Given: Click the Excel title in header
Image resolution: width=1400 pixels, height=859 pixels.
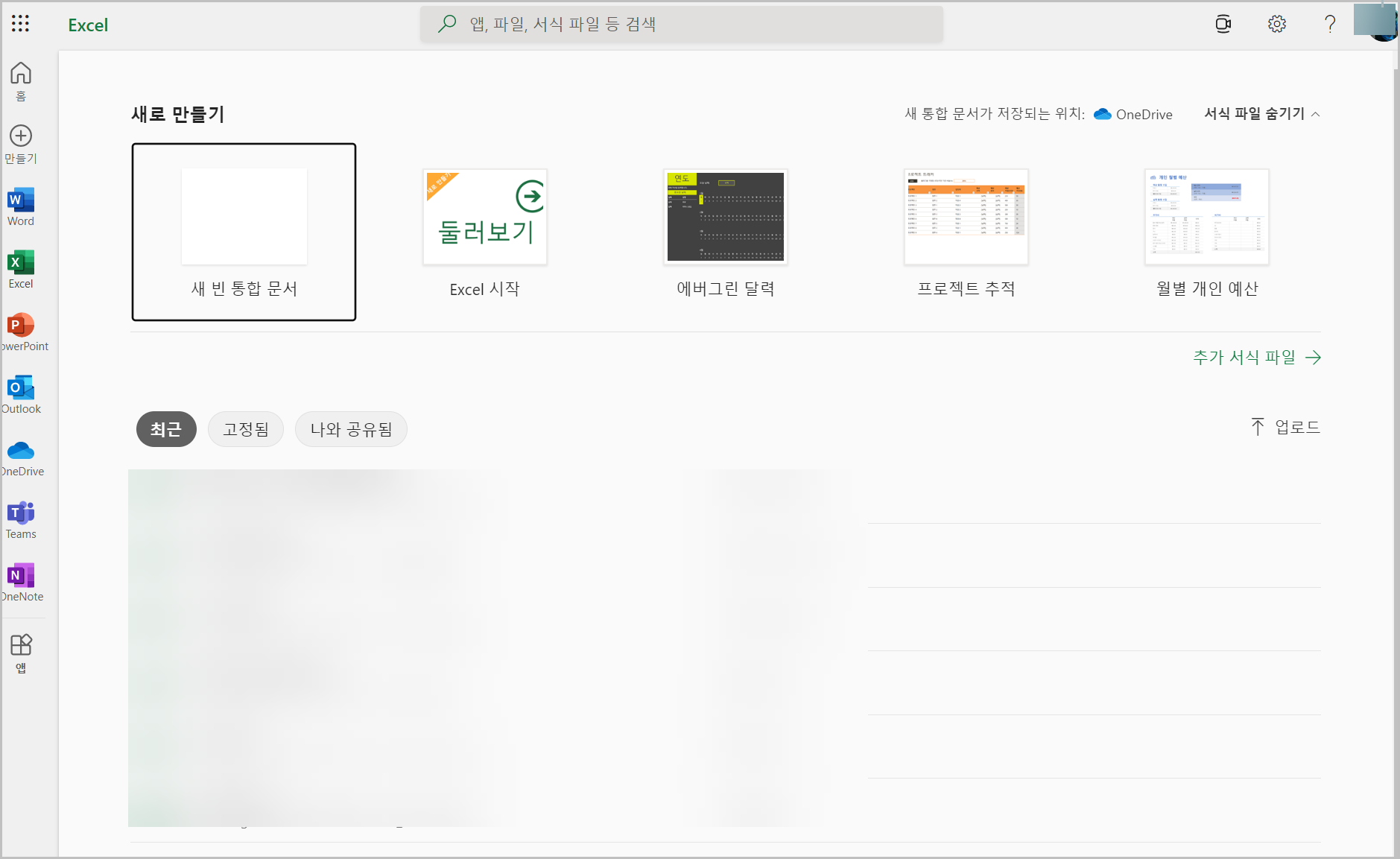Looking at the screenshot, I should point(88,25).
